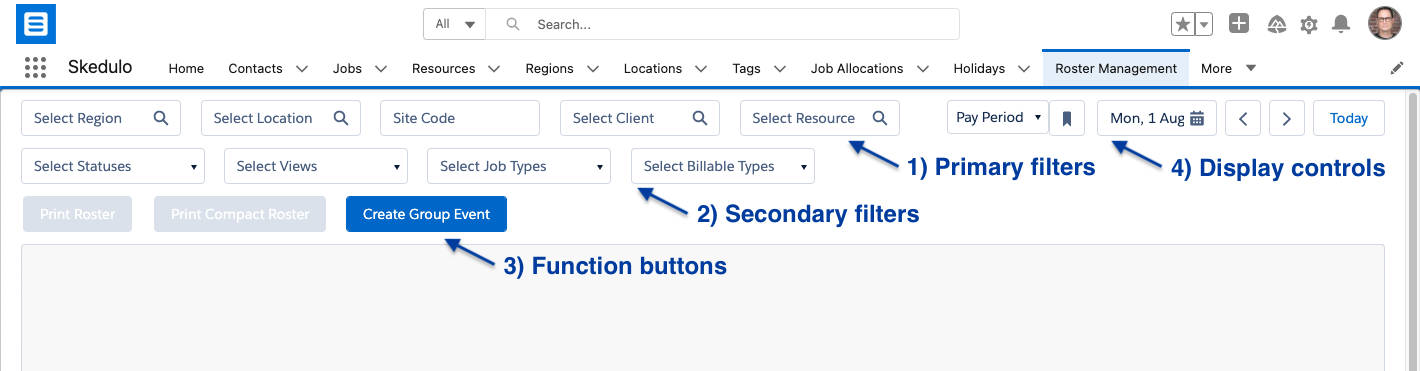The height and width of the screenshot is (371, 1420).
Task: Jump to Today button
Action: pyautogui.click(x=1349, y=118)
